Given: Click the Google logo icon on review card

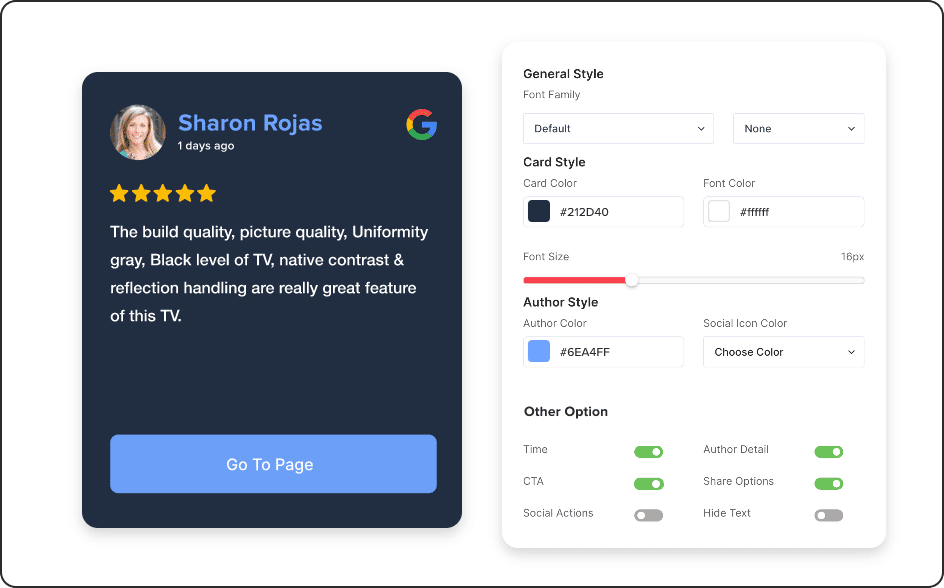Looking at the screenshot, I should pos(421,125).
